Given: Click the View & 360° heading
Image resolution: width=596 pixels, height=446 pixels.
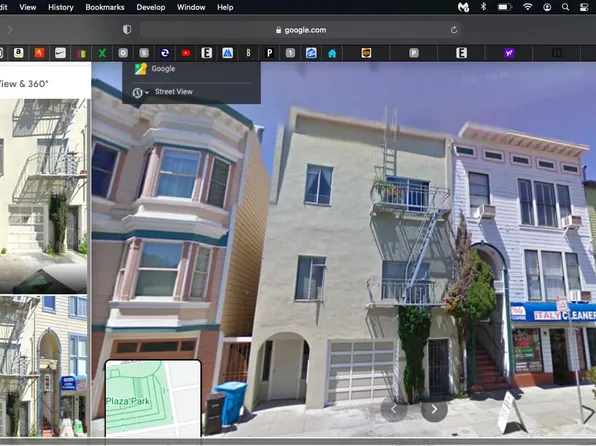Looking at the screenshot, I should [x=24, y=84].
